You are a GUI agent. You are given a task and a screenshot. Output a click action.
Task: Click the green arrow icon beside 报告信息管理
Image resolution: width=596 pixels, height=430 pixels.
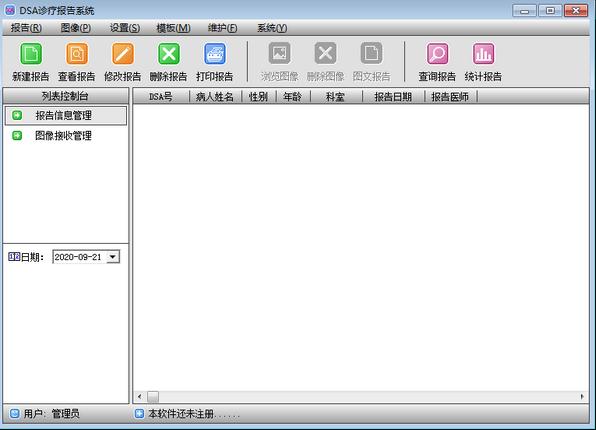click(x=17, y=115)
